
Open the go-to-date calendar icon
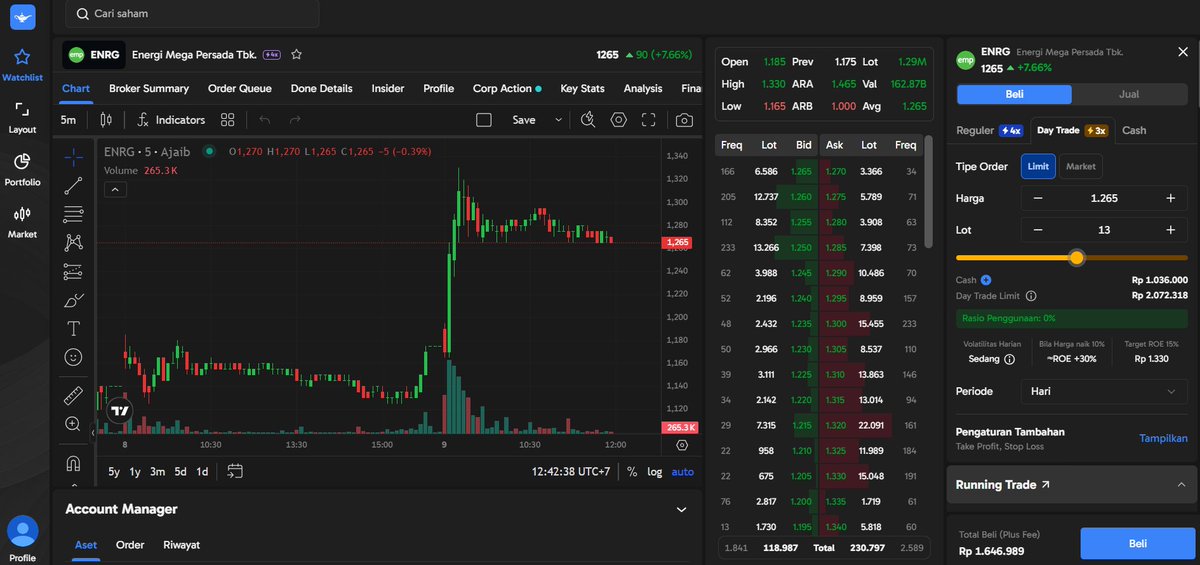click(235, 471)
